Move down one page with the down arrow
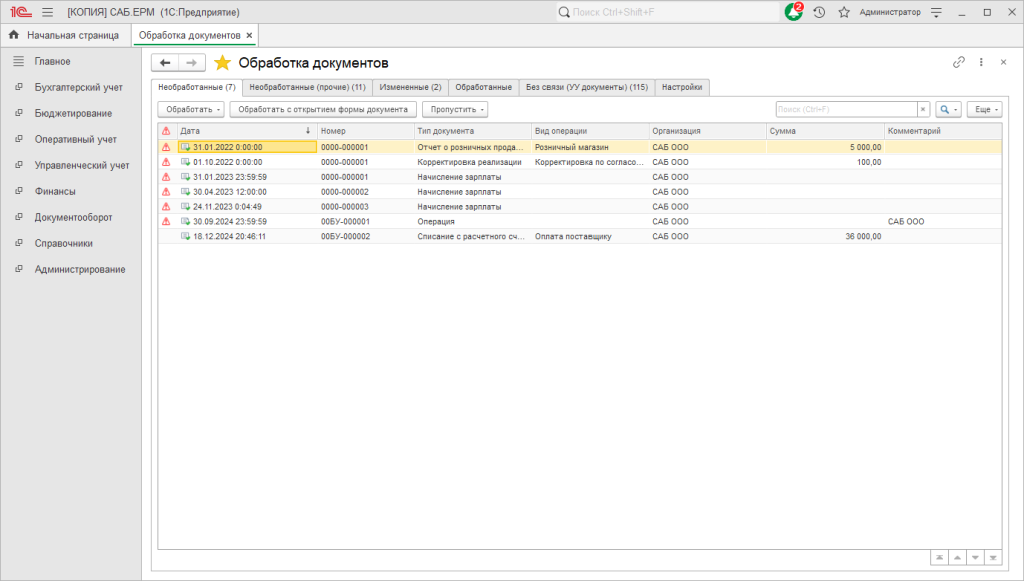1024x581 pixels. click(975, 557)
